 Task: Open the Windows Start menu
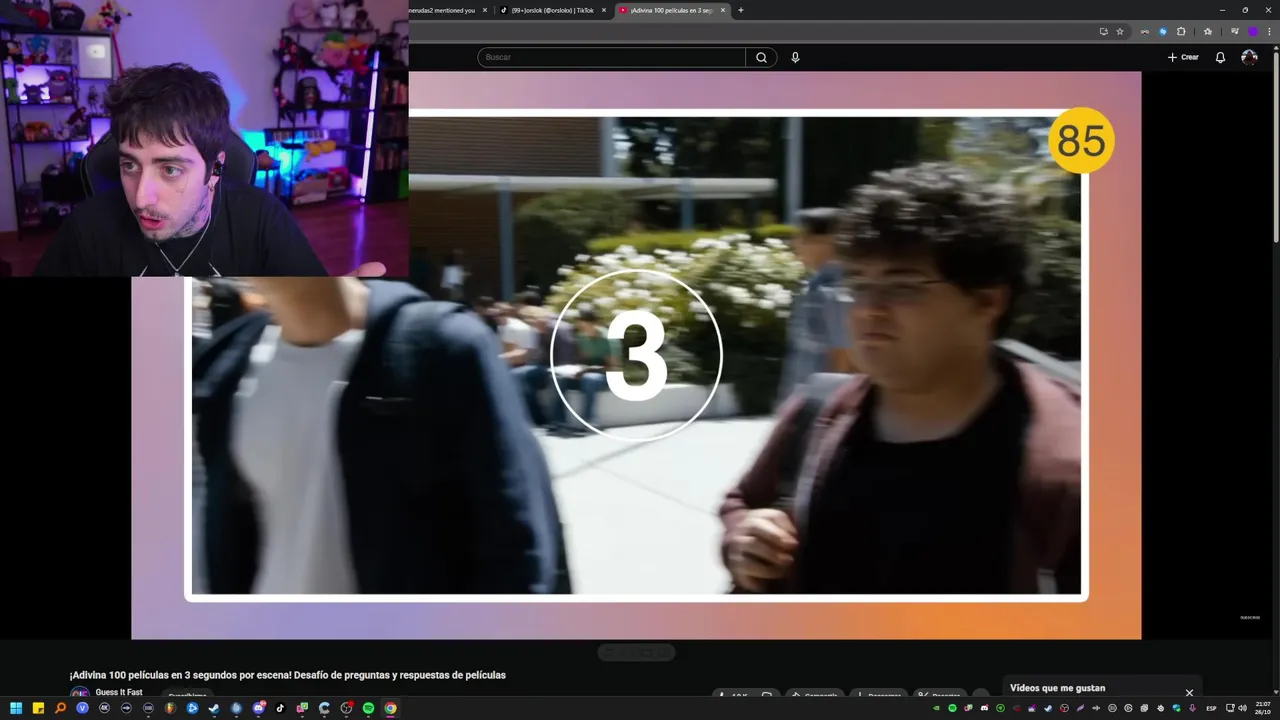click(16, 708)
